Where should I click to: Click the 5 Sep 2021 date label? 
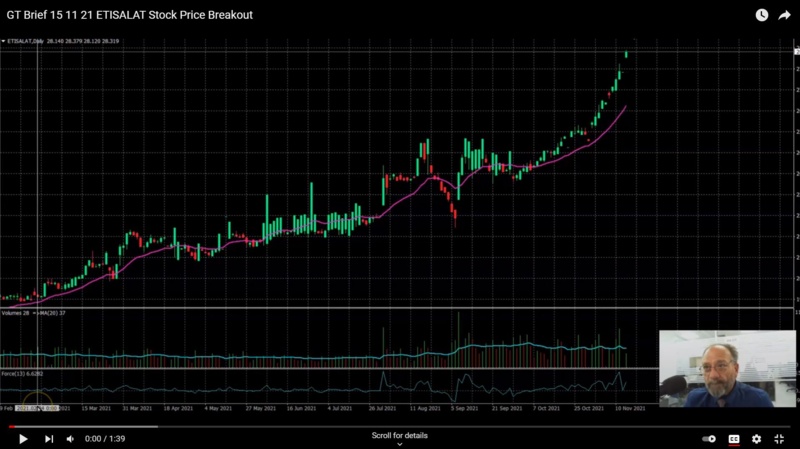click(x=464, y=408)
